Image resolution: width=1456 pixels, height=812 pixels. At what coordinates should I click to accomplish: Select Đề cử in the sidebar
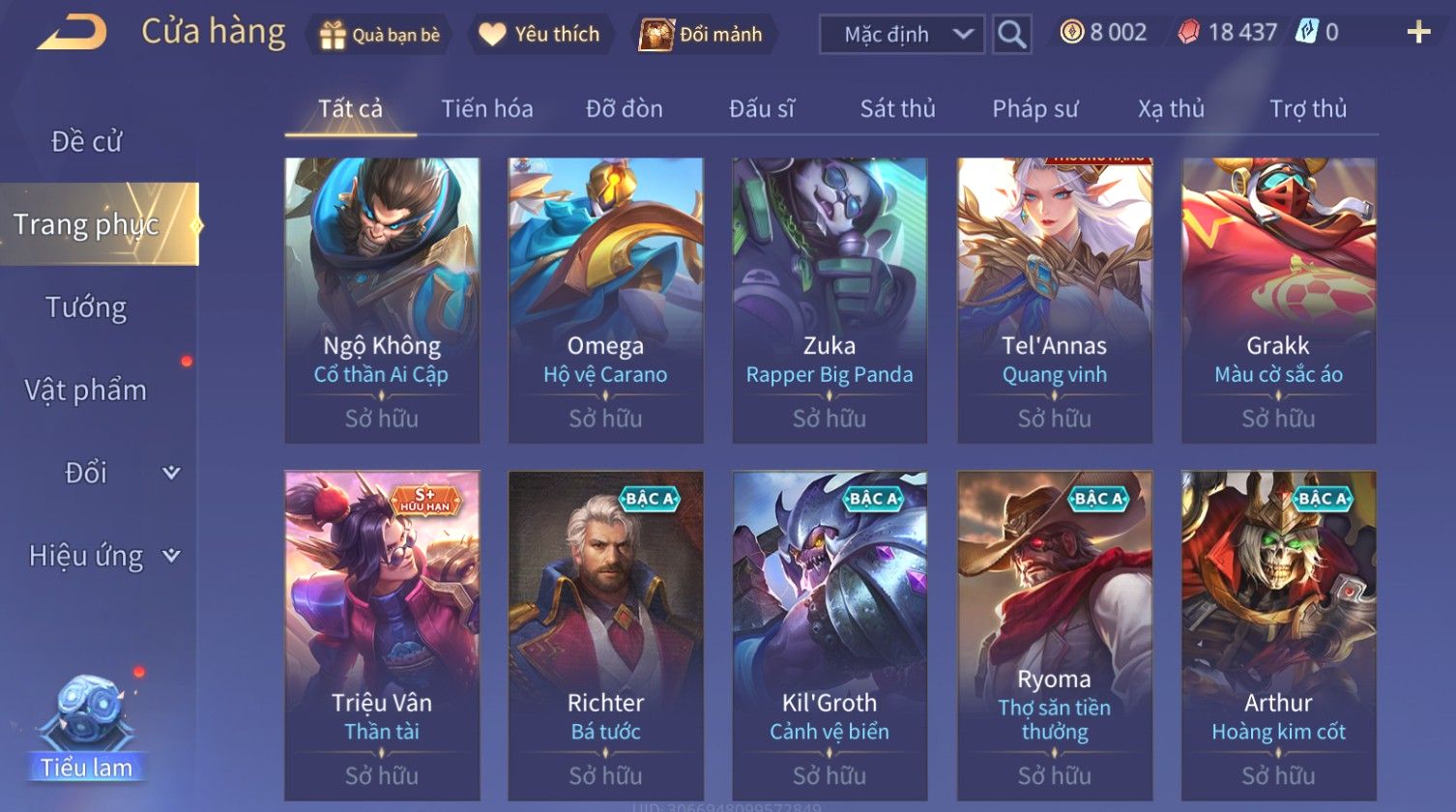tap(86, 141)
